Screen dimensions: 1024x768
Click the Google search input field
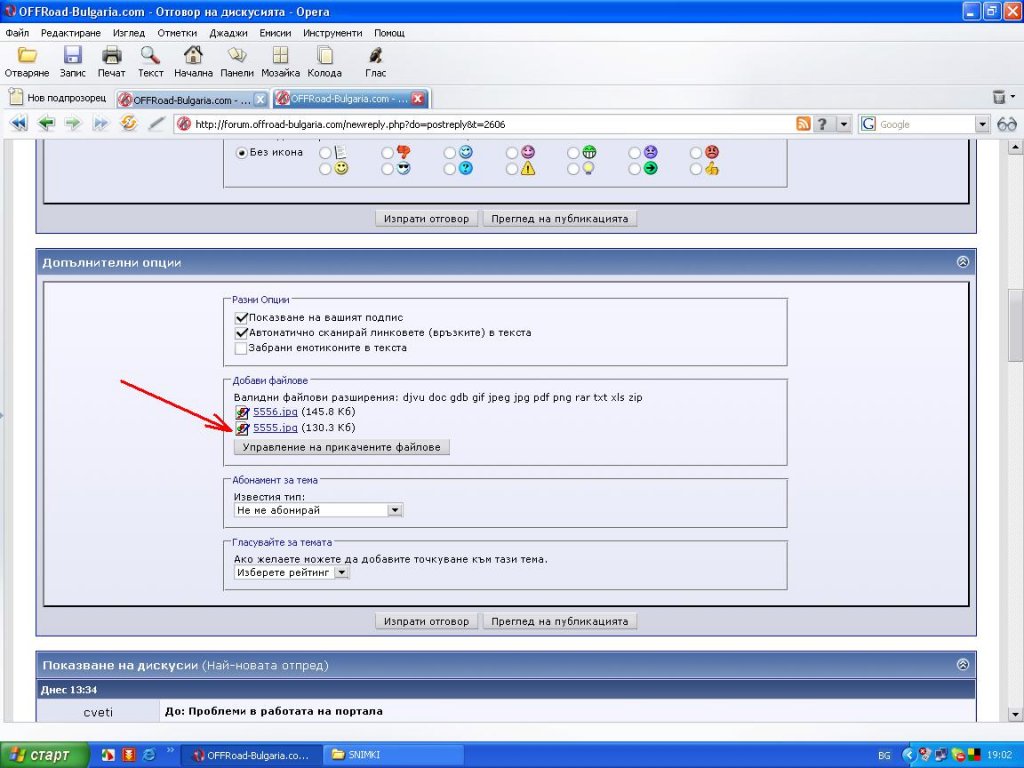tap(925, 124)
